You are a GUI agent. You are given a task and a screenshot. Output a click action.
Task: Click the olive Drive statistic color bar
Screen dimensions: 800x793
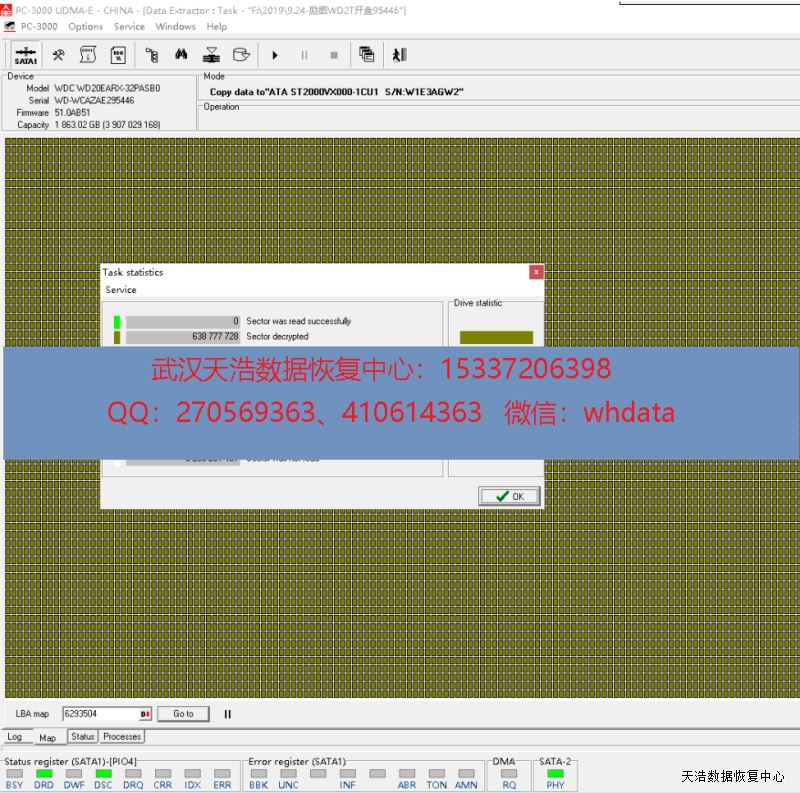coord(496,337)
